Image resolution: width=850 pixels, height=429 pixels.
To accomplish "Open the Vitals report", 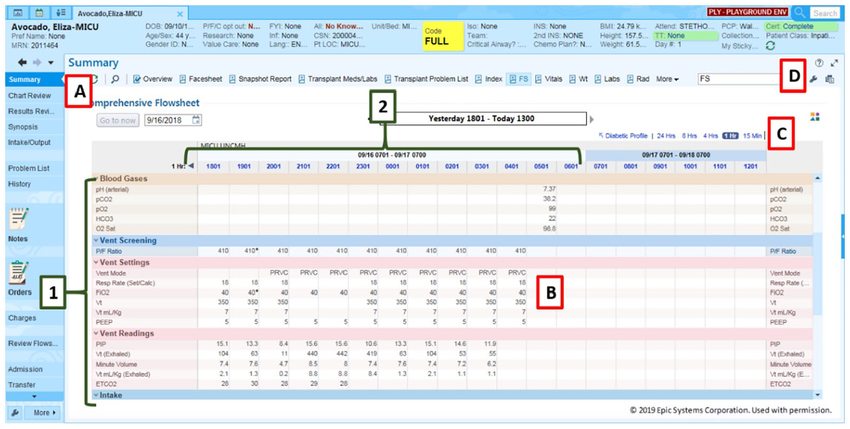I will [549, 79].
